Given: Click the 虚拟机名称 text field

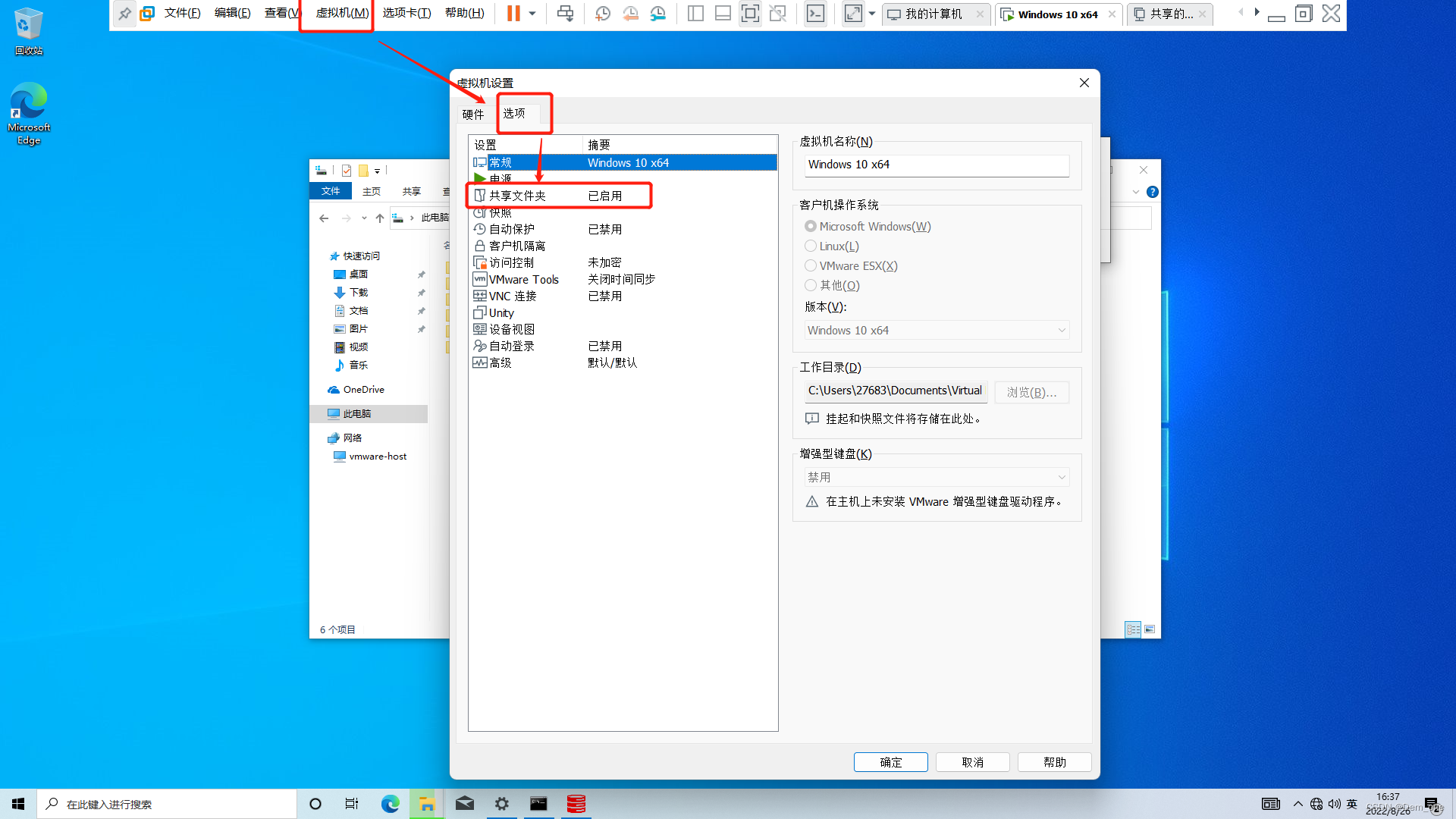Looking at the screenshot, I should point(937,165).
